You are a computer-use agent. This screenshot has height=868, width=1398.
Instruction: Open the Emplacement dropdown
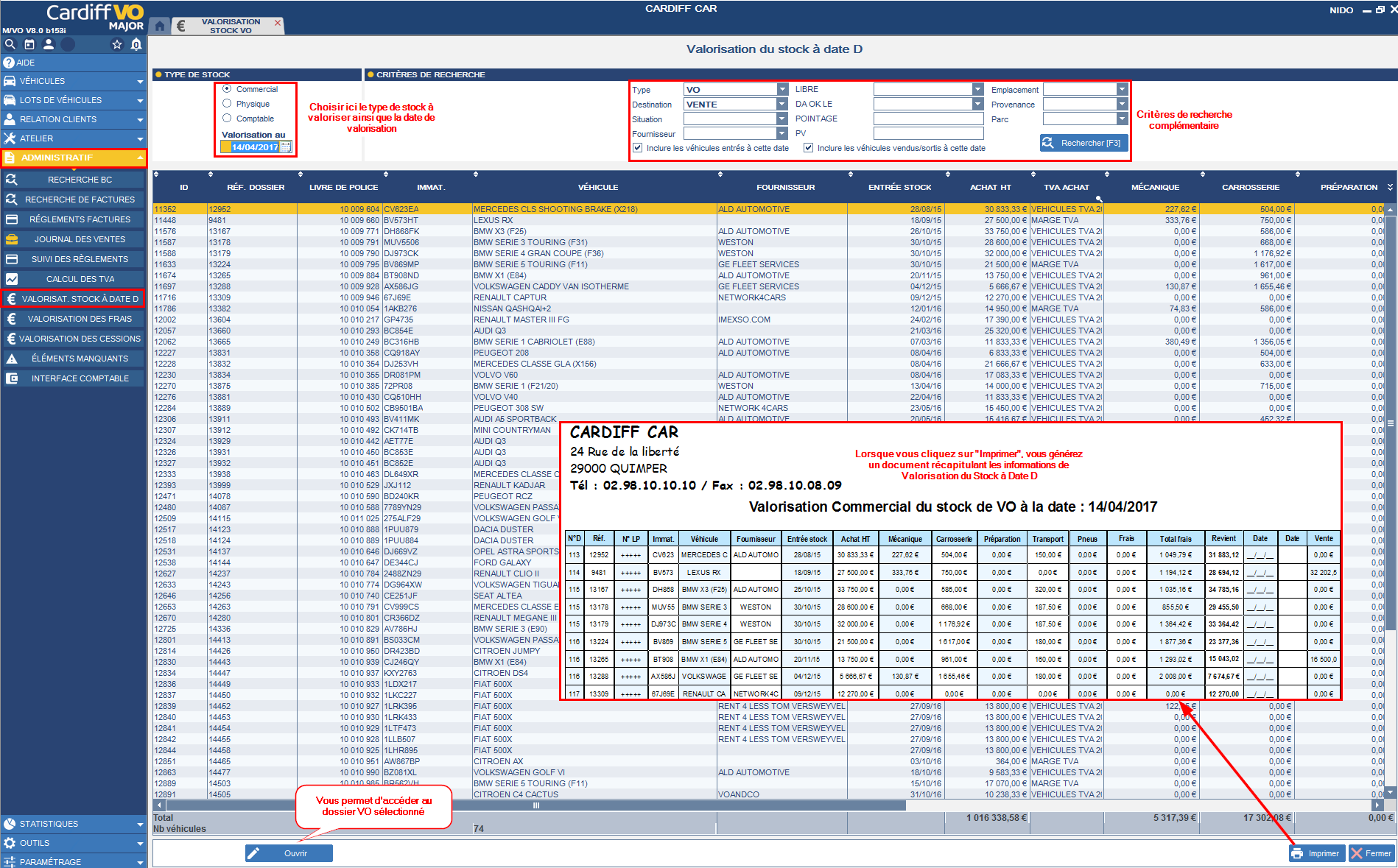(1122, 90)
